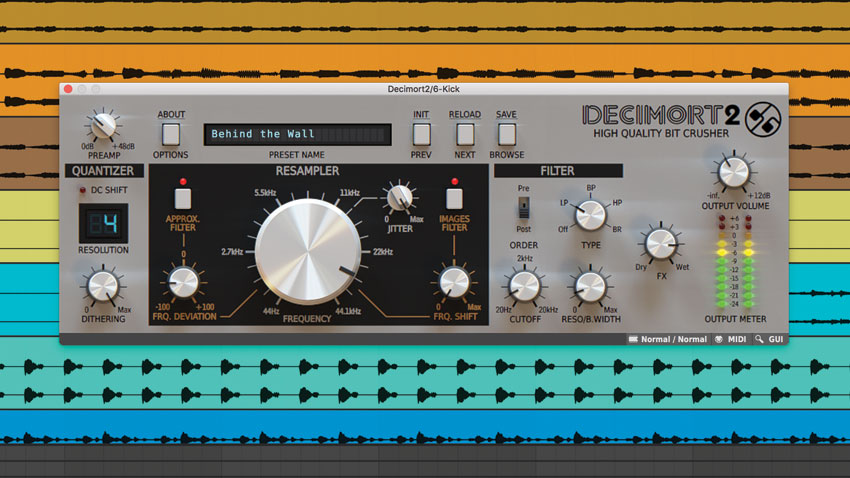Click the Frq. Shift knob
This screenshot has height=478, width=850.
pos(454,282)
